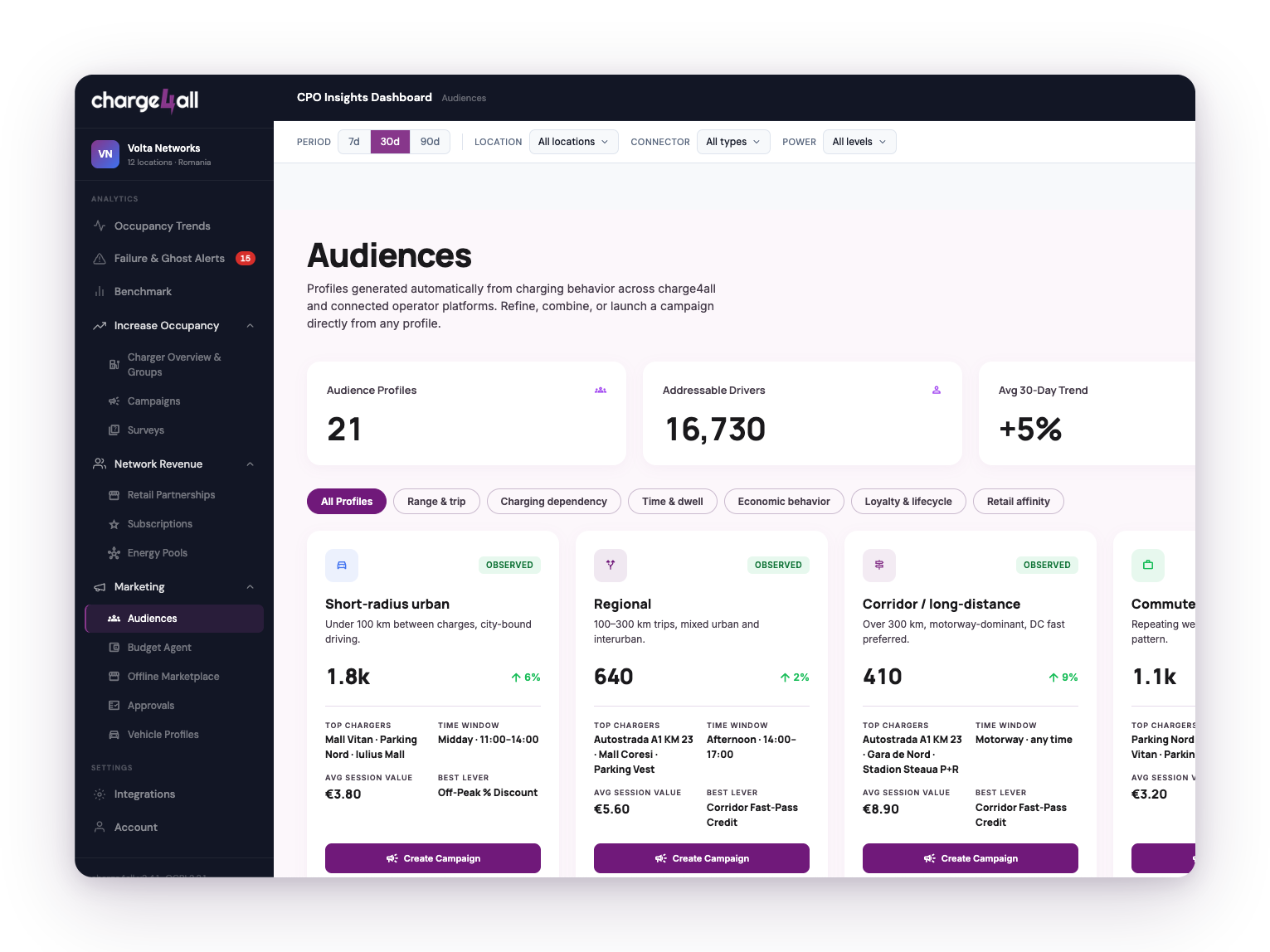Screen dimensions: 1270x952
Task: Click the Audience Profiles group icon
Action: coord(601,390)
